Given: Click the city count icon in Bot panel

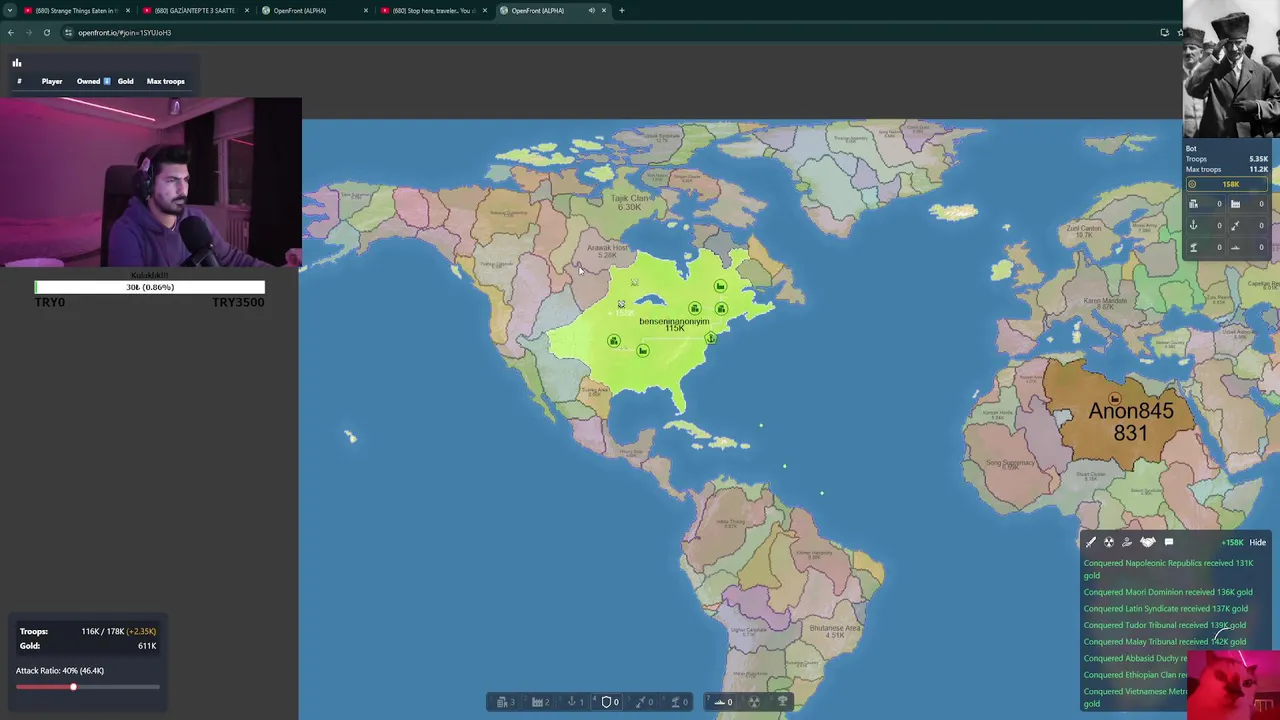Looking at the screenshot, I should coord(1193,204).
